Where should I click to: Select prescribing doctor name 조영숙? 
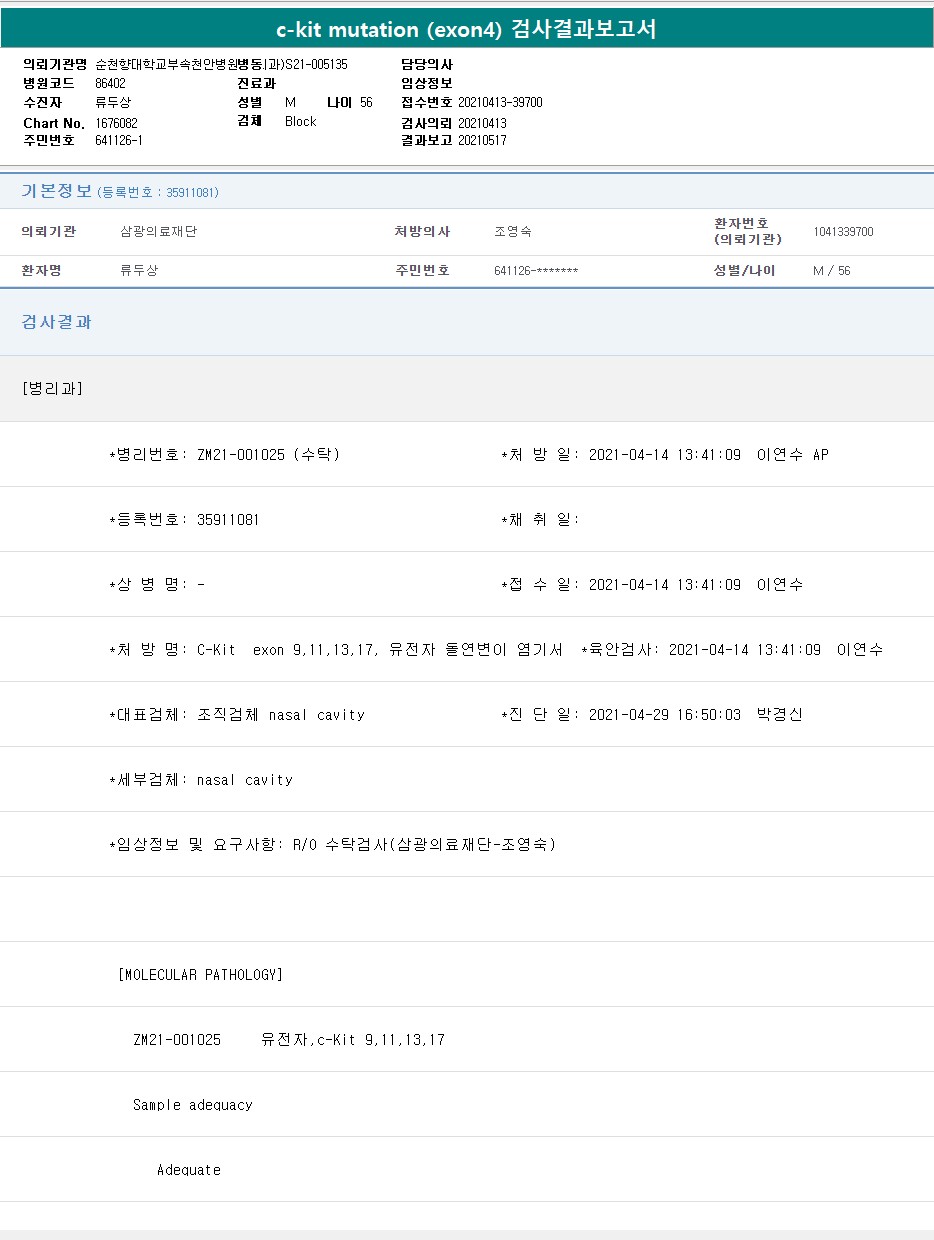click(513, 232)
